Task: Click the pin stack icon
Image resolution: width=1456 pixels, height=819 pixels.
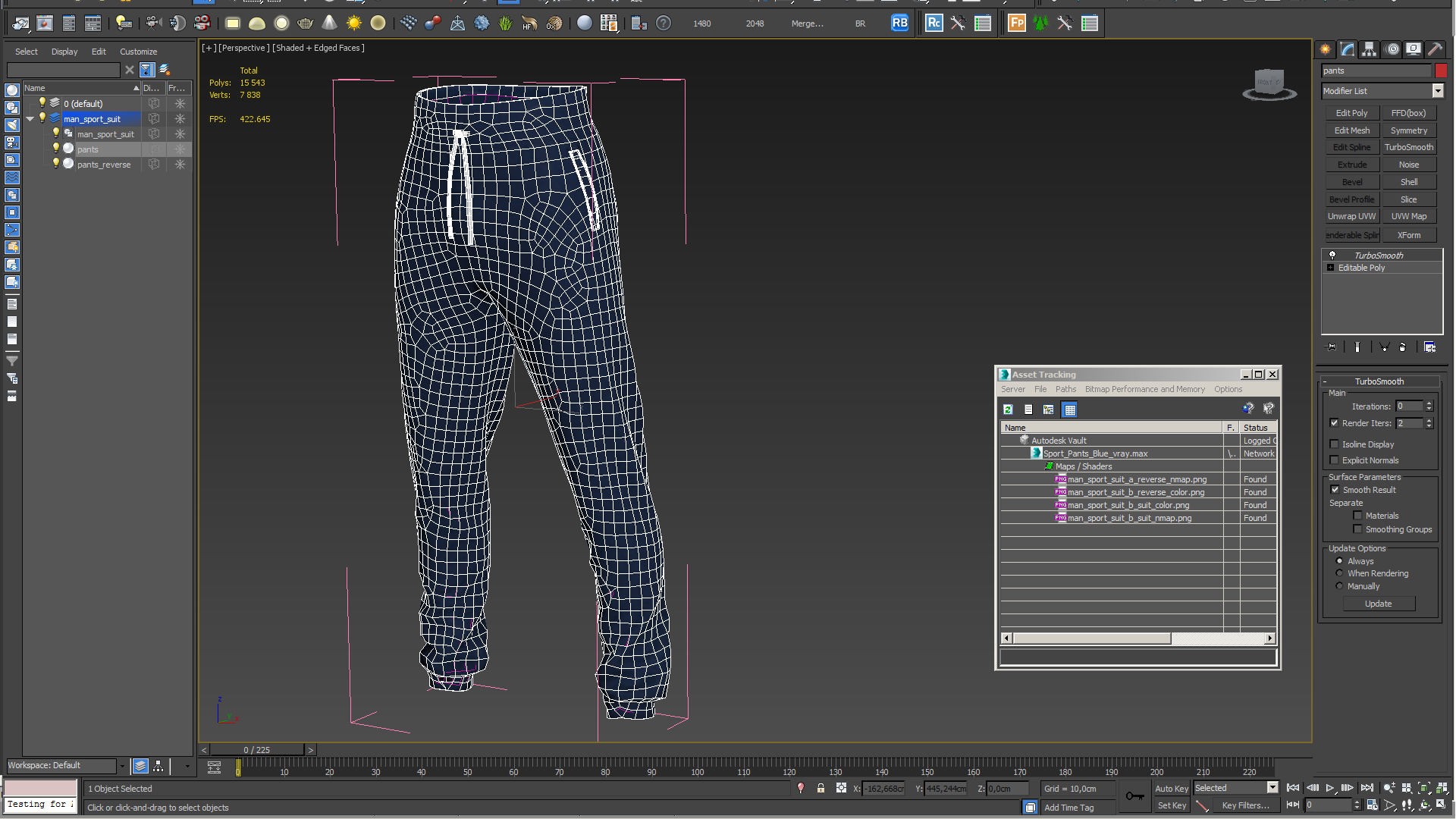Action: click(x=1331, y=347)
